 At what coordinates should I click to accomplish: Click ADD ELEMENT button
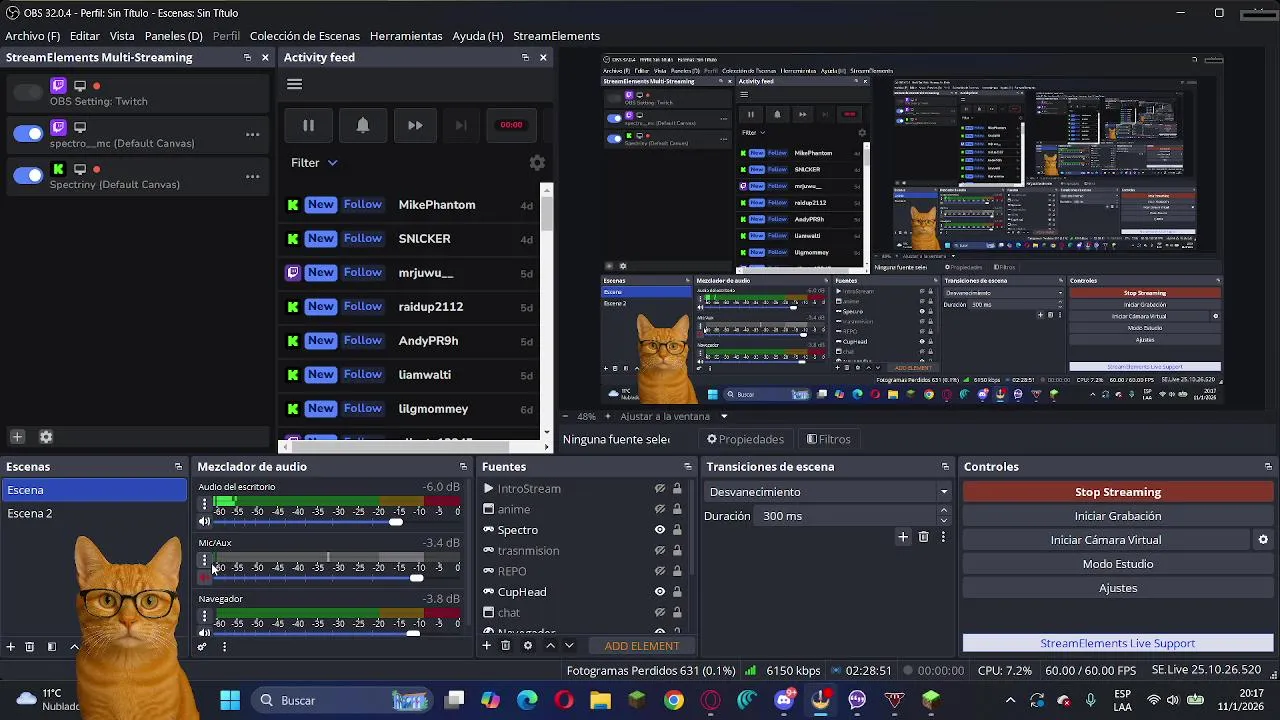pos(642,646)
